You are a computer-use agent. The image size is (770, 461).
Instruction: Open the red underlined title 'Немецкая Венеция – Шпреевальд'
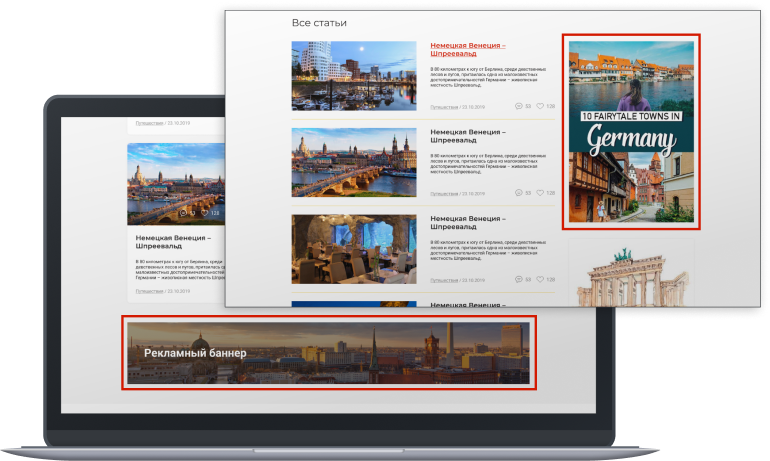[x=467, y=50]
